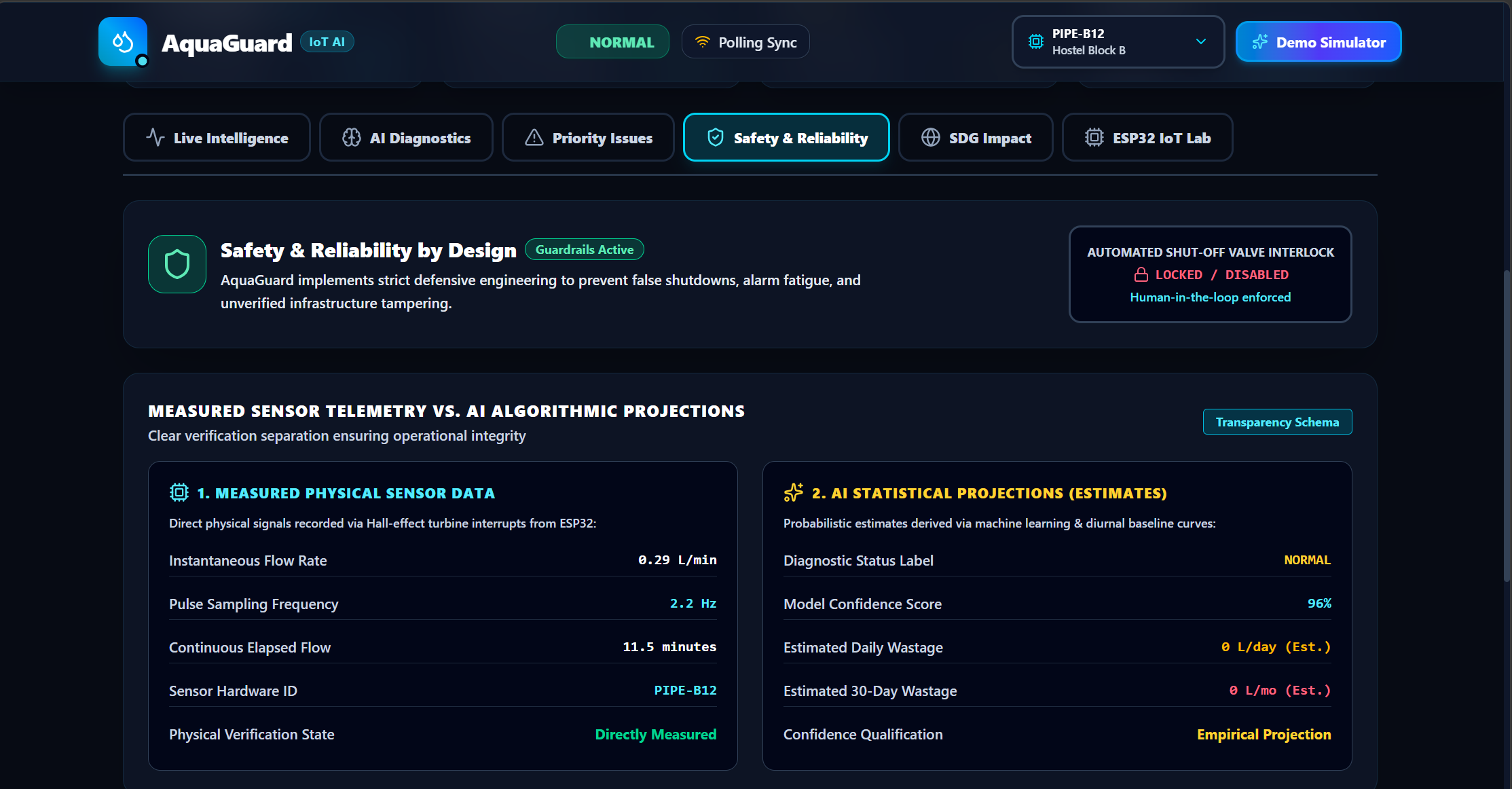This screenshot has width=1512, height=789.
Task: Click the warning triangle on Priority Issues
Action: [x=534, y=138]
